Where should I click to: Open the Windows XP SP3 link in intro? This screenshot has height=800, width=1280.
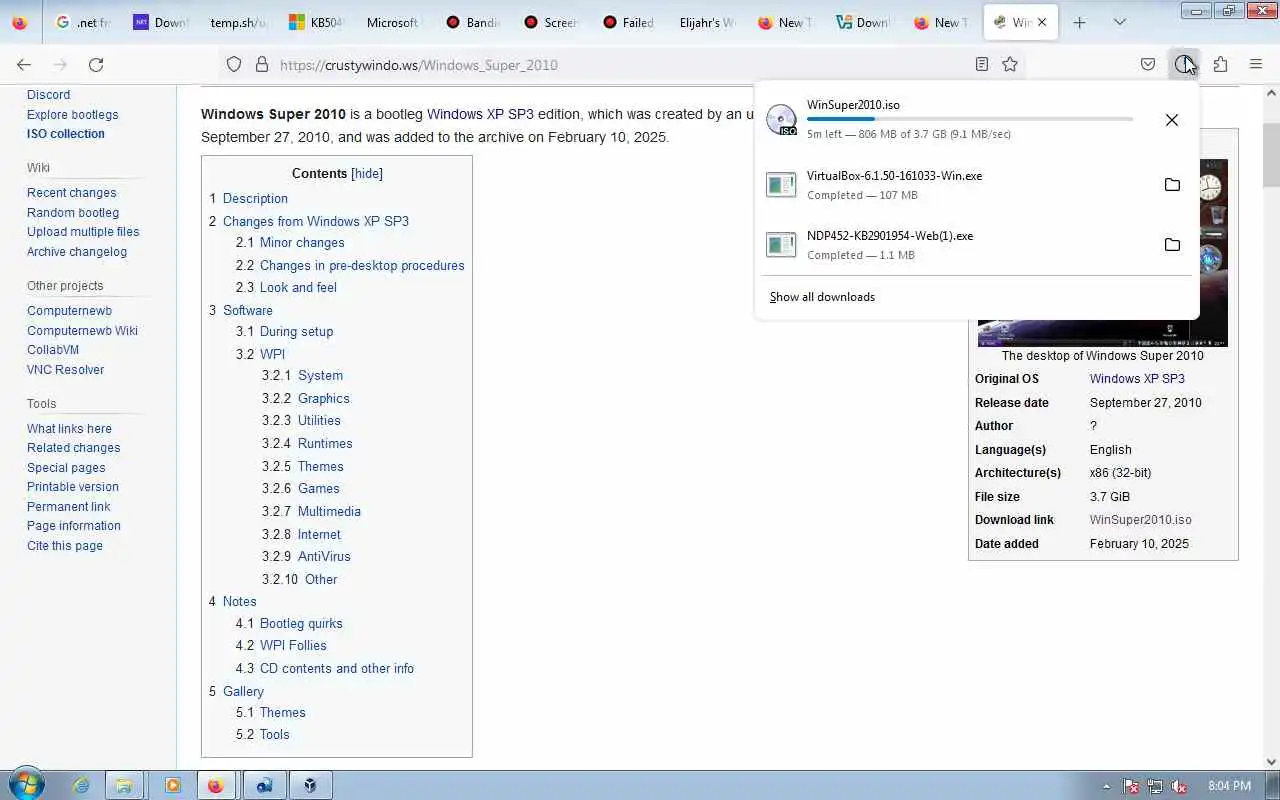point(480,114)
